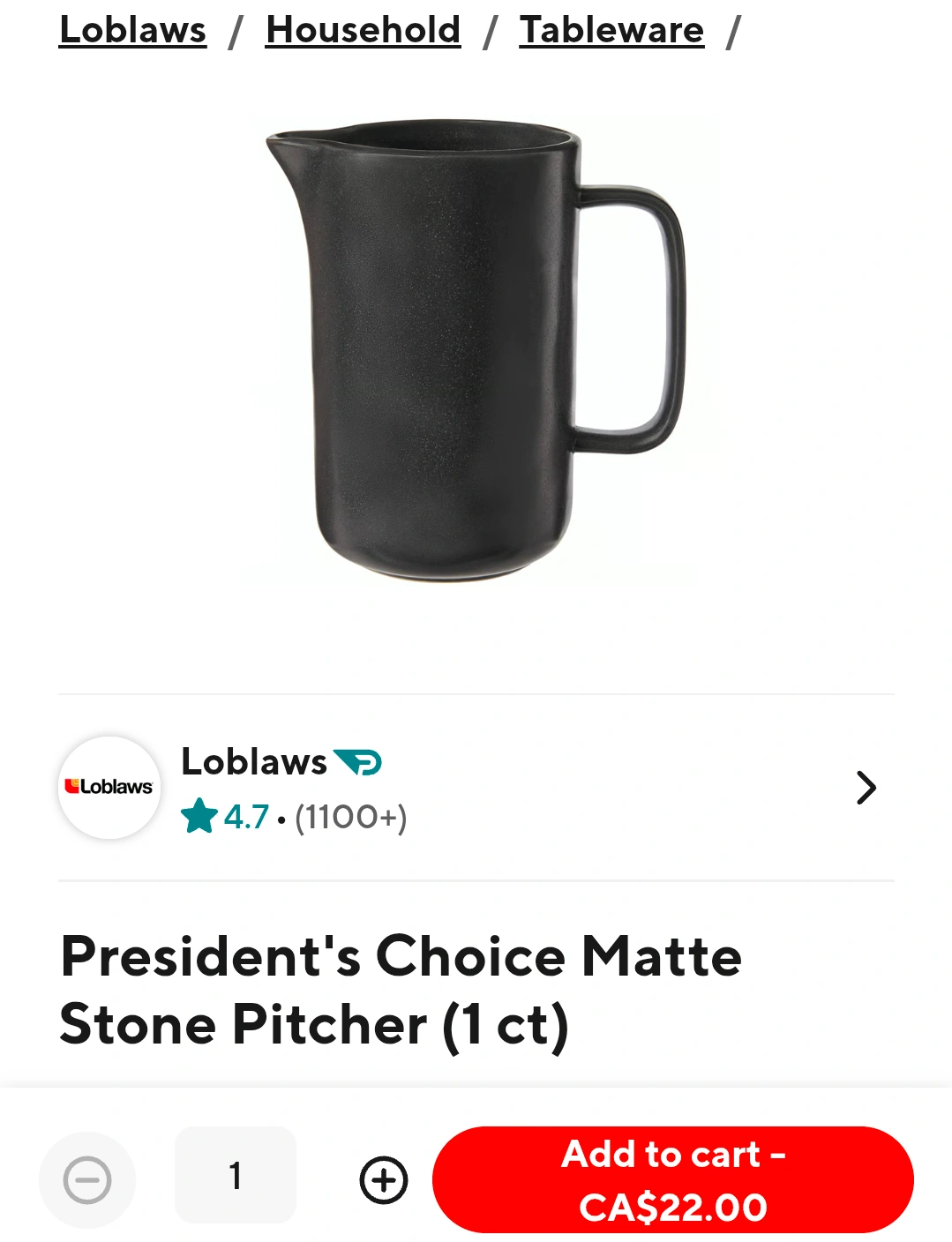This screenshot has height=1242, width=952.
Task: Click the Loblaws store name text
Action: click(x=254, y=761)
